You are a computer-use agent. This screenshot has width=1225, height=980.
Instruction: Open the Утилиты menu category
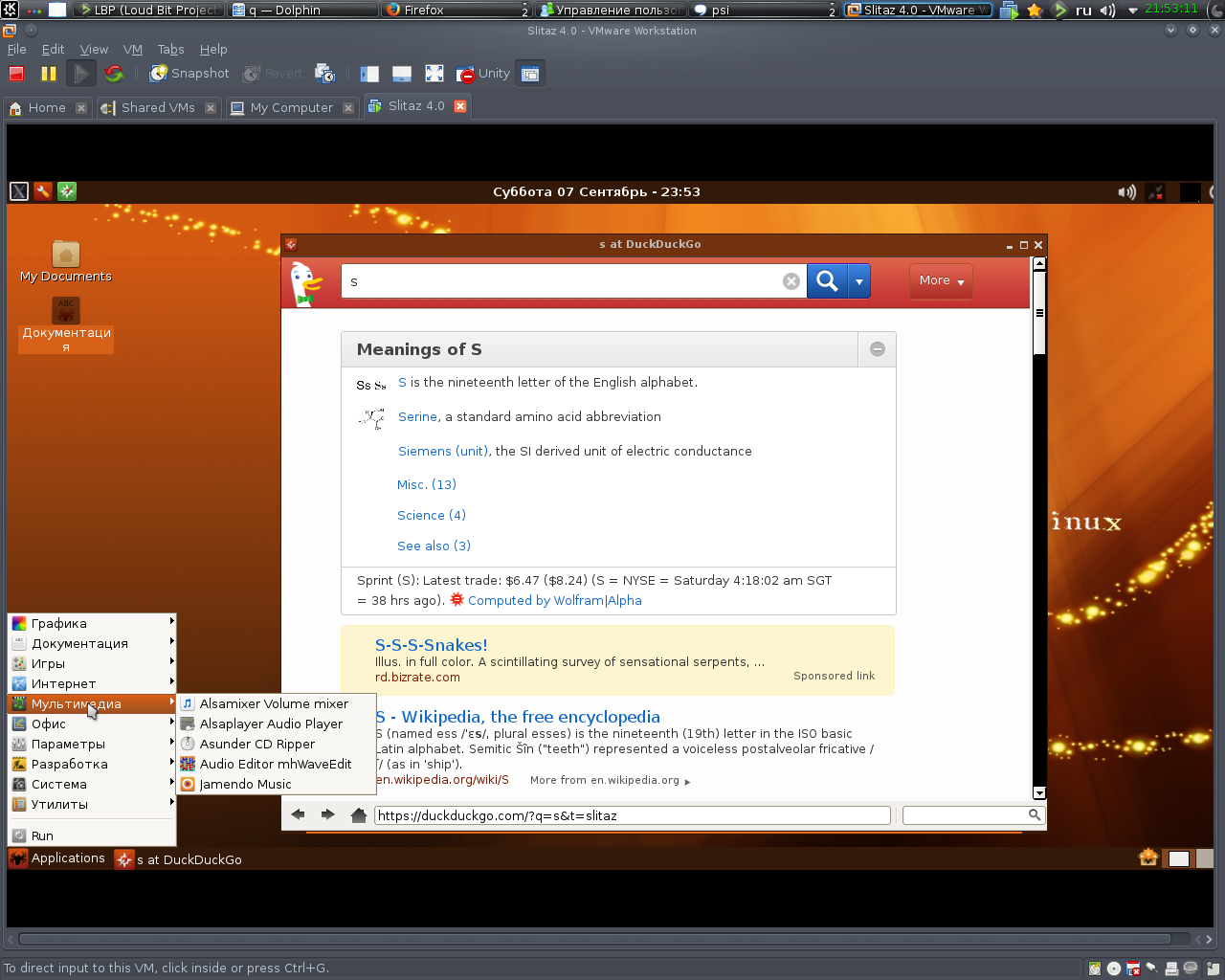point(92,804)
